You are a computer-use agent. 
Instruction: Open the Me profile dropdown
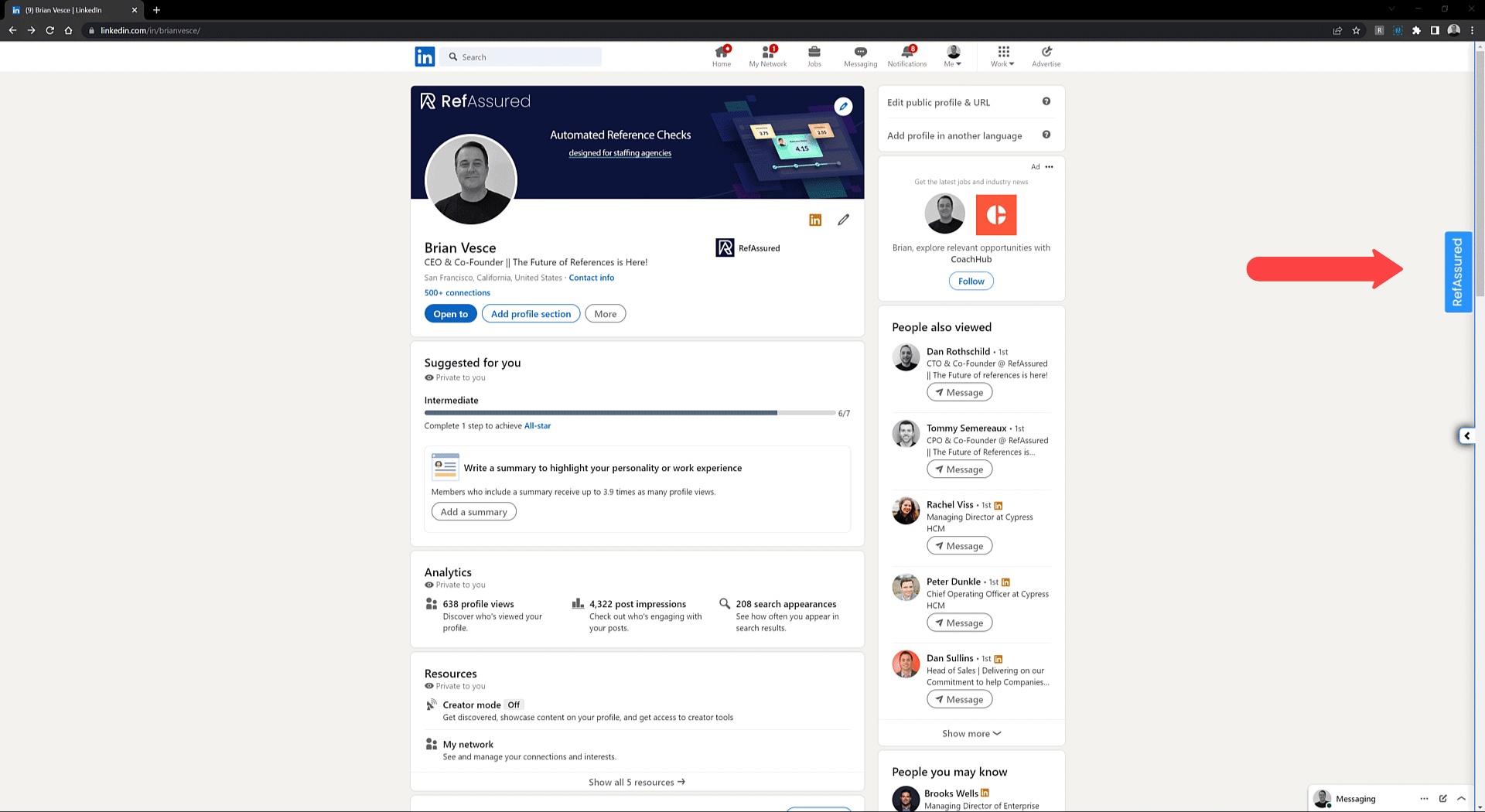953,56
